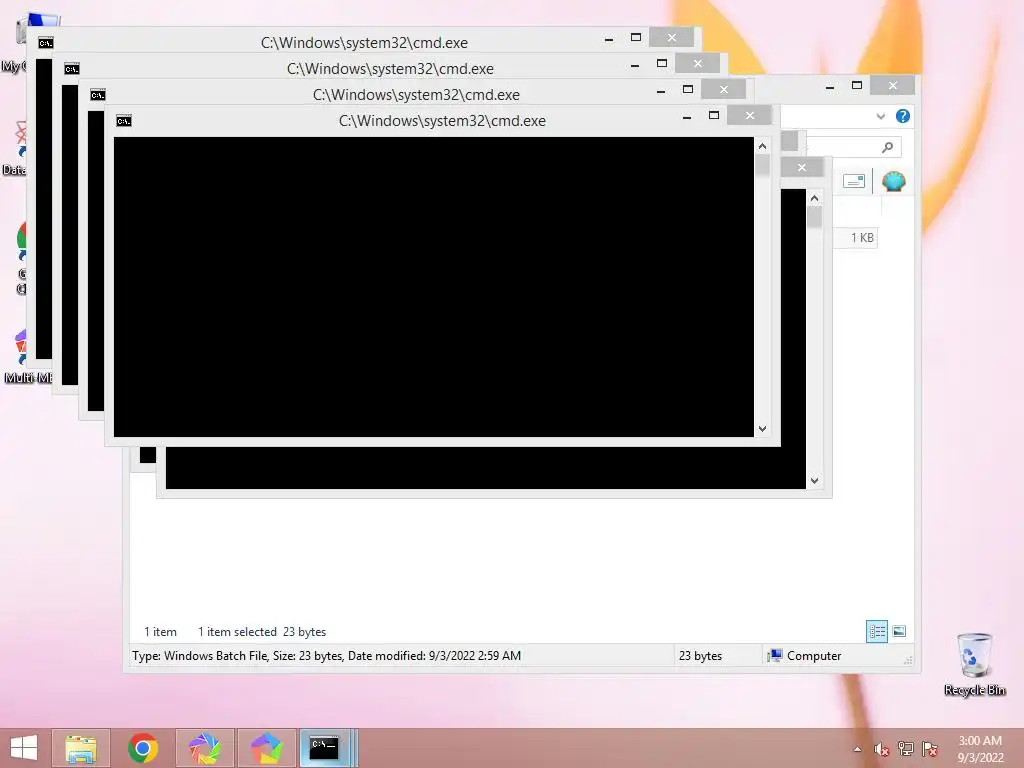The height and width of the screenshot is (768, 1024).
Task: Switch Explorer to Large icons view
Action: [899, 631]
